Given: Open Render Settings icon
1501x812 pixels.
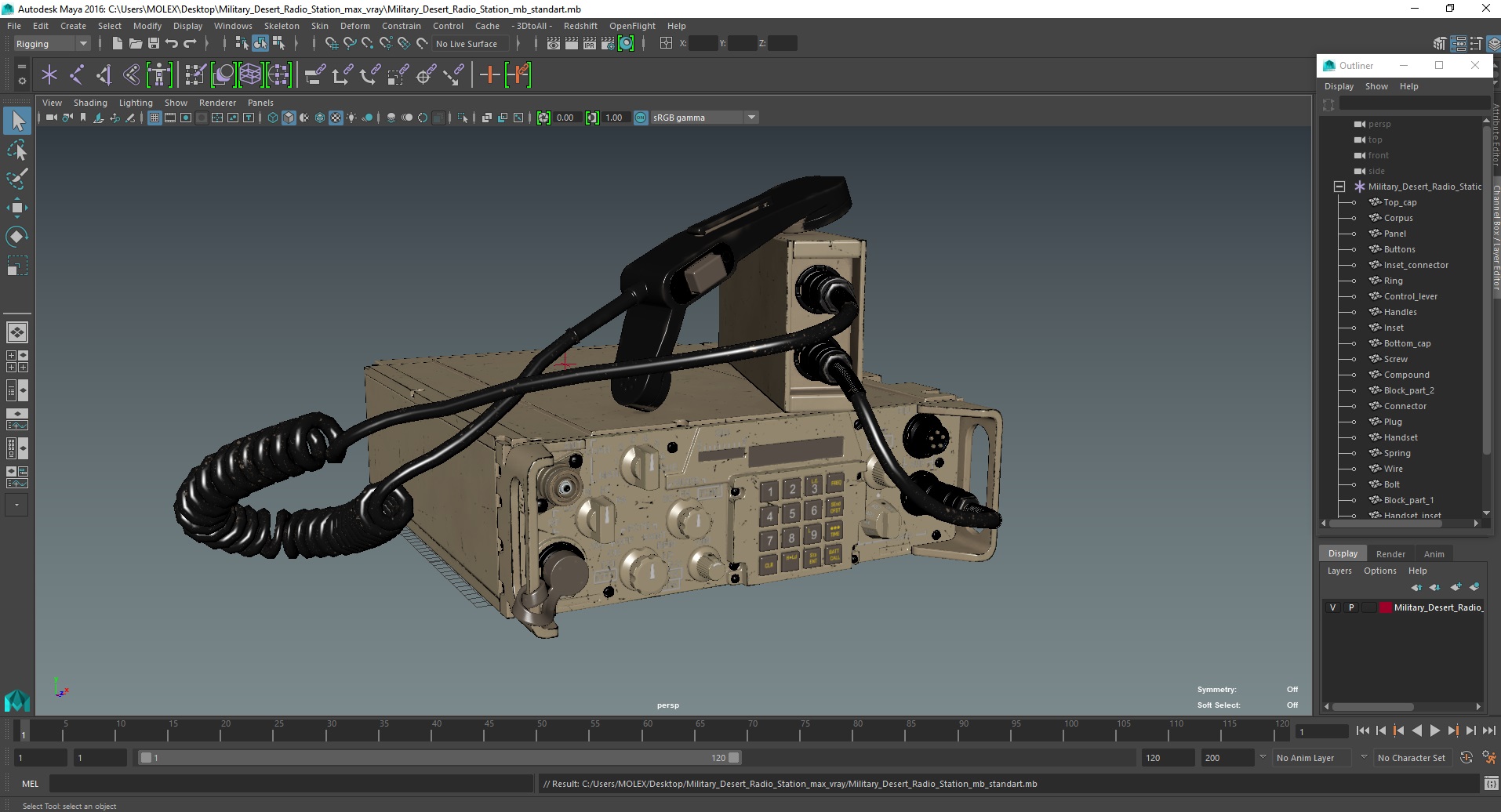Looking at the screenshot, I should coord(608,44).
